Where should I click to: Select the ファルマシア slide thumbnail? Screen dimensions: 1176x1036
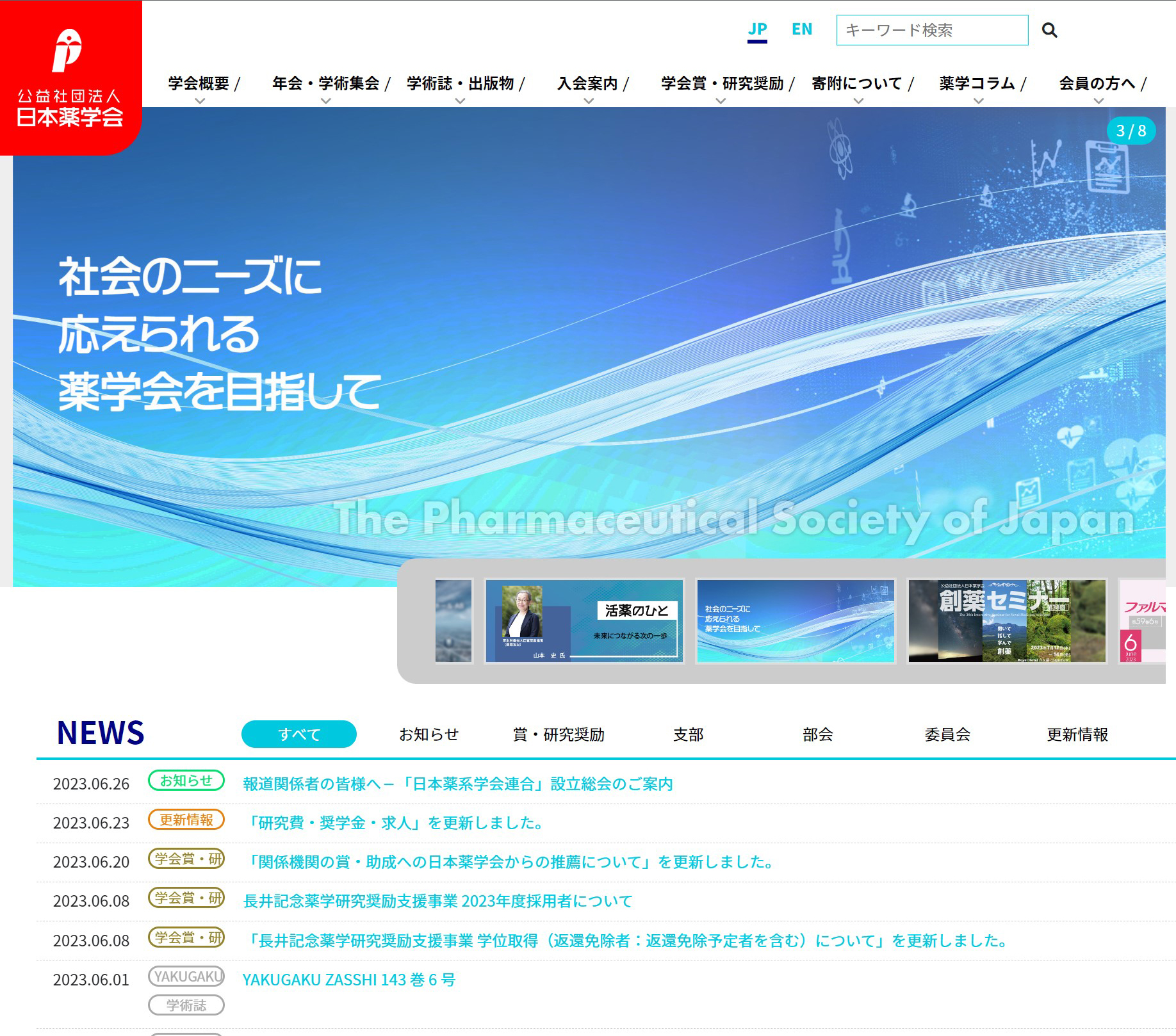[x=1142, y=621]
